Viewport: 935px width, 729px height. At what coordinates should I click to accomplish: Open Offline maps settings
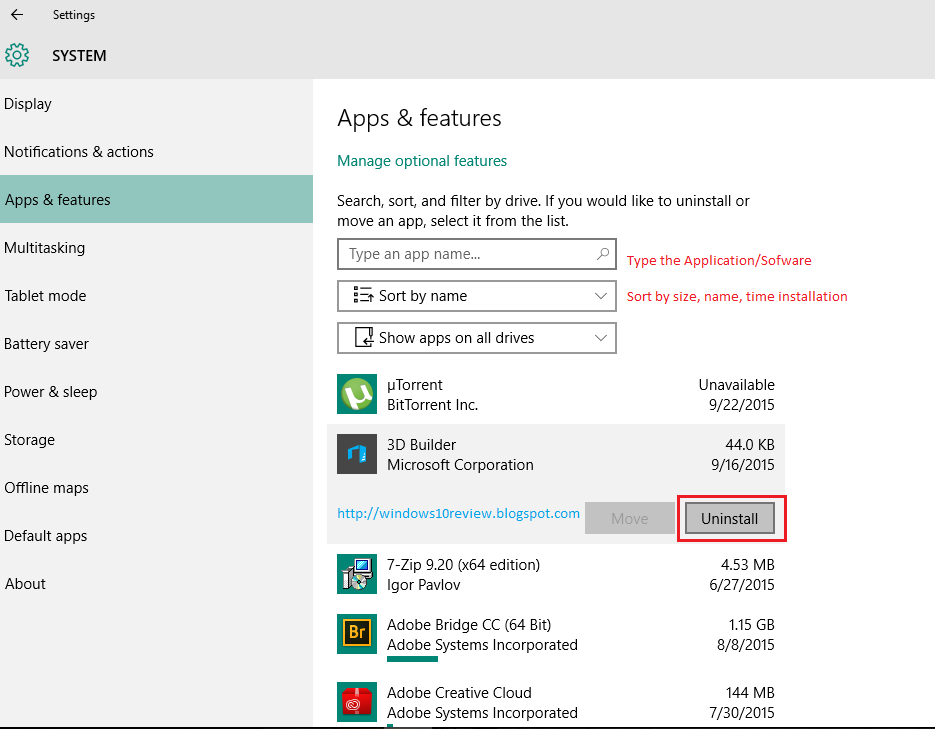(156, 488)
